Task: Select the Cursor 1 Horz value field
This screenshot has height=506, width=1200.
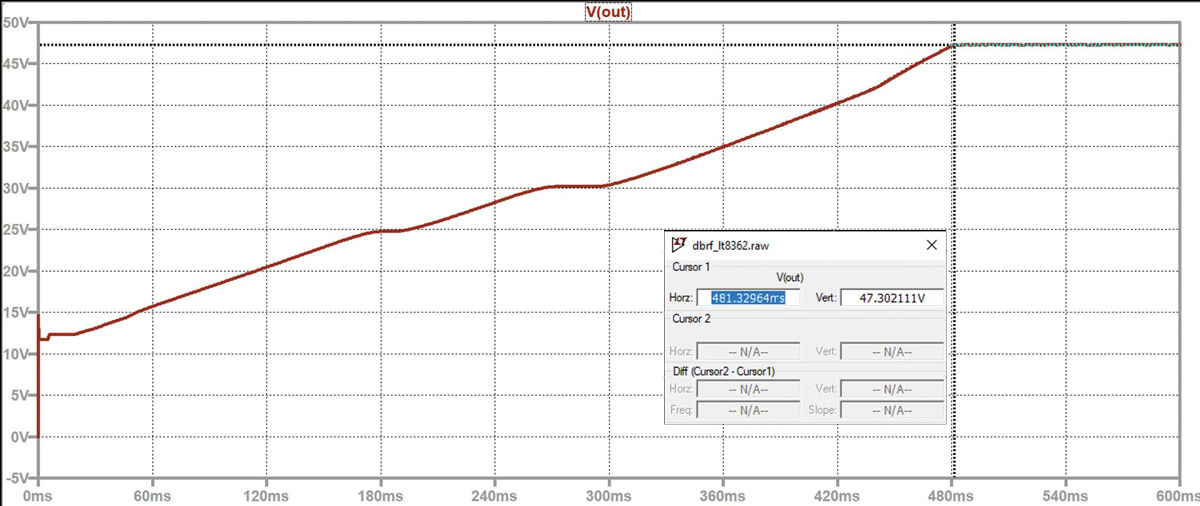Action: pyautogui.click(x=748, y=298)
